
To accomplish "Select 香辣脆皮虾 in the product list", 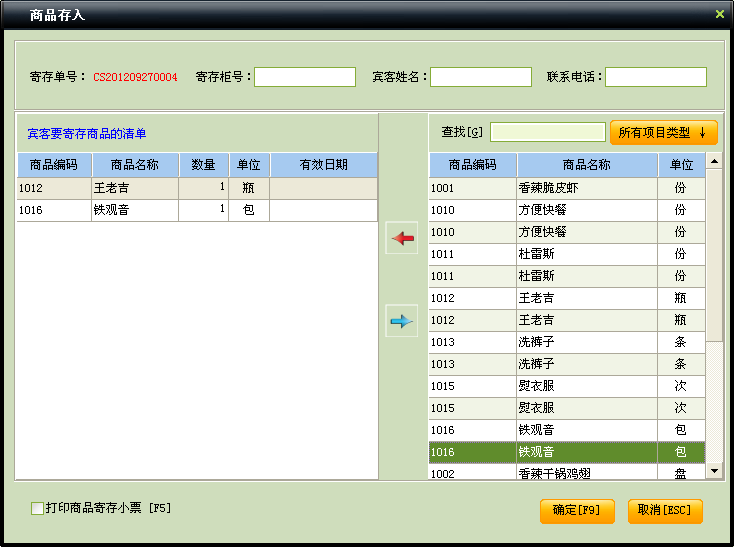I will coord(585,188).
